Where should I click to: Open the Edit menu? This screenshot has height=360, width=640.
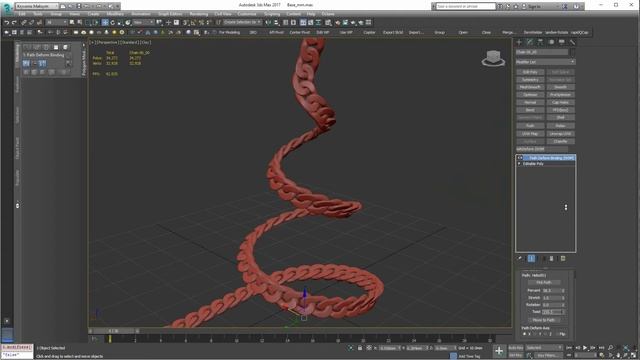click(x=22, y=14)
